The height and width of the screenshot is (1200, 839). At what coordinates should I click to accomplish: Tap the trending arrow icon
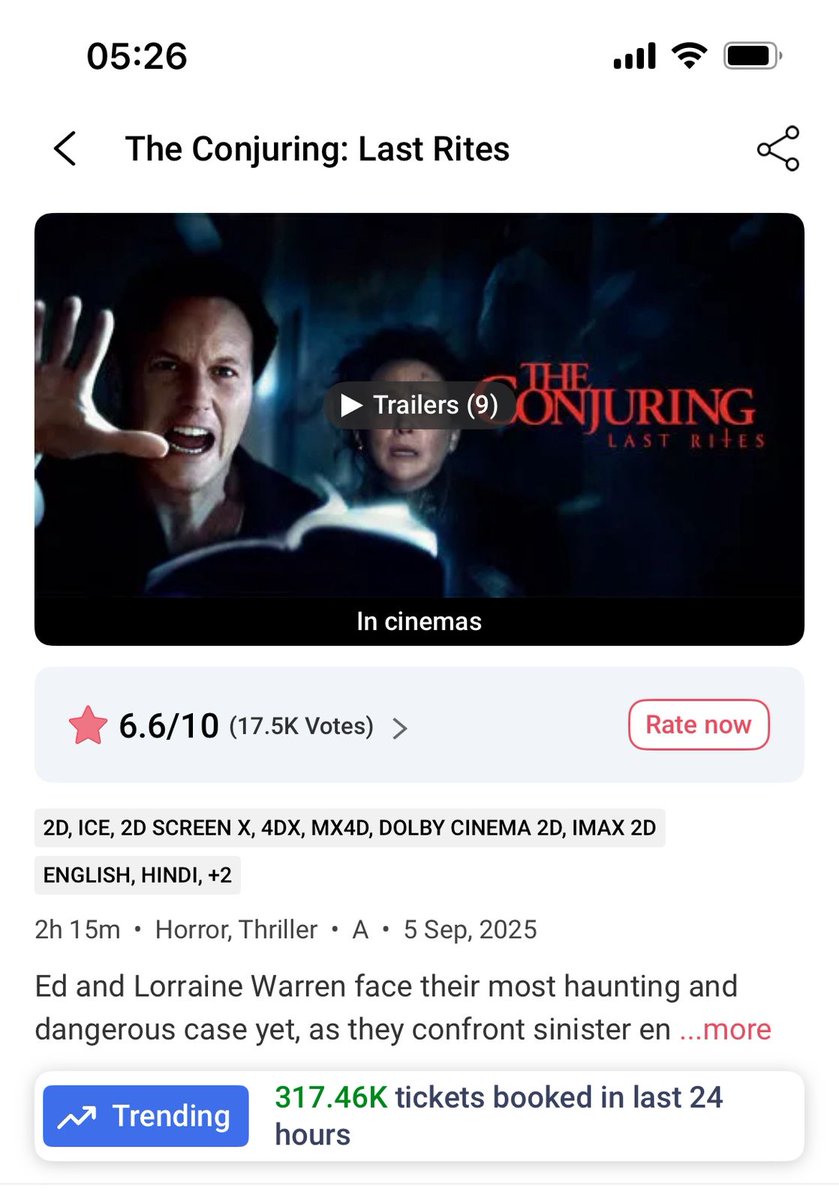click(x=77, y=1116)
